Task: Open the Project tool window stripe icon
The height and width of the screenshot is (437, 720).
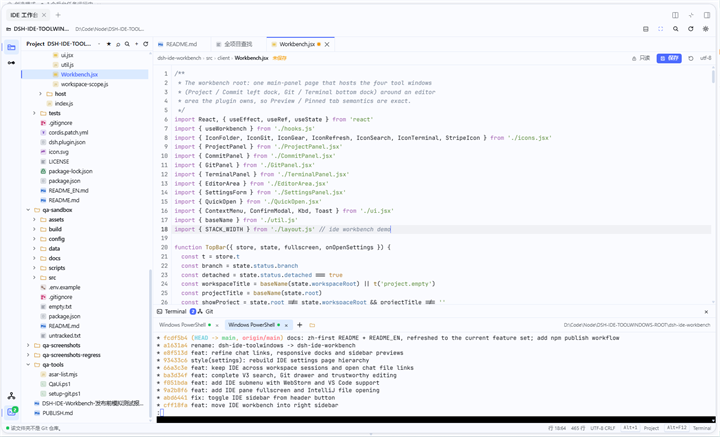Action: (11, 47)
